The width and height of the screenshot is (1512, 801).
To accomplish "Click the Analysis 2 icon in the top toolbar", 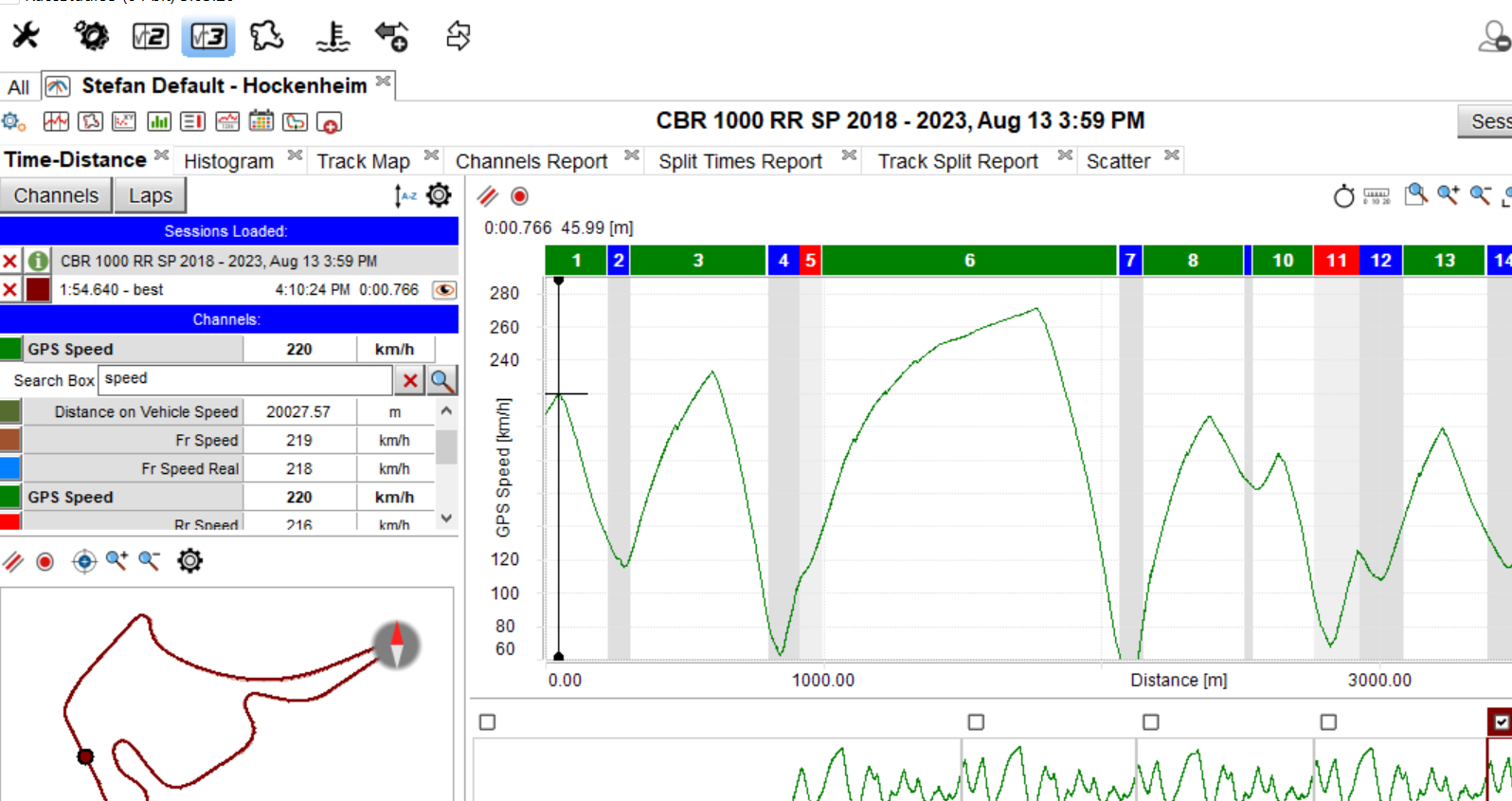I will 150,37.
